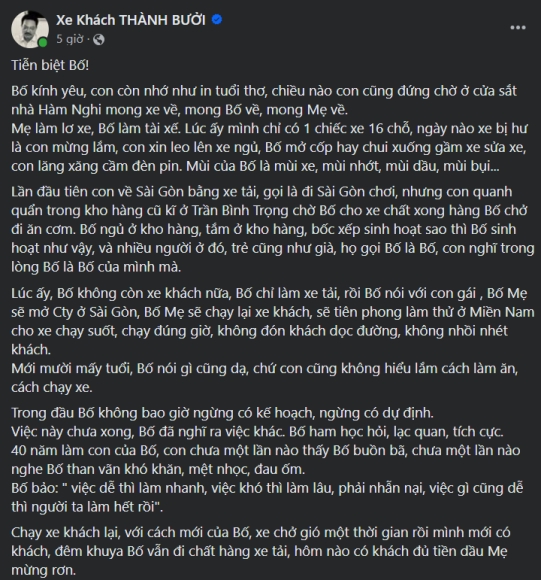Click the globe public audience icon
The width and height of the screenshot is (541, 580).
pos(99,40)
